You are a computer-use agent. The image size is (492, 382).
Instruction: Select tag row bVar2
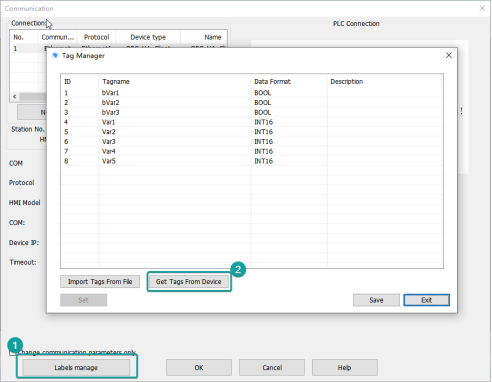click(252, 102)
